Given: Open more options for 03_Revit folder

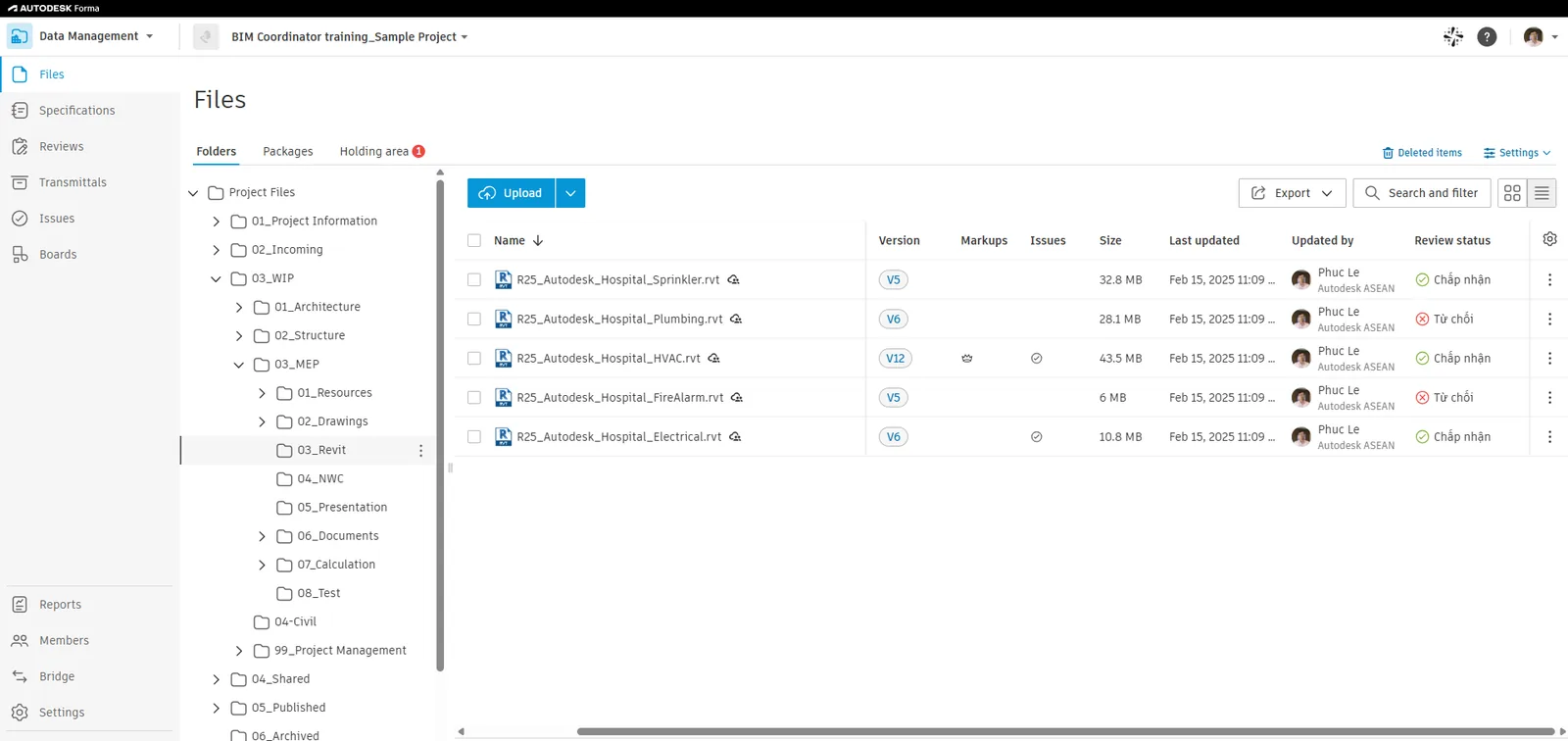Looking at the screenshot, I should coord(421,451).
